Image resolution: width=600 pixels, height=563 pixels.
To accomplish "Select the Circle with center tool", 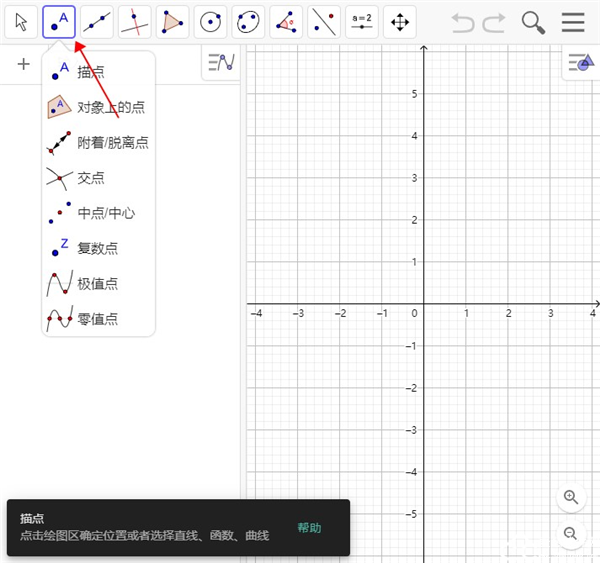I will (x=210, y=21).
